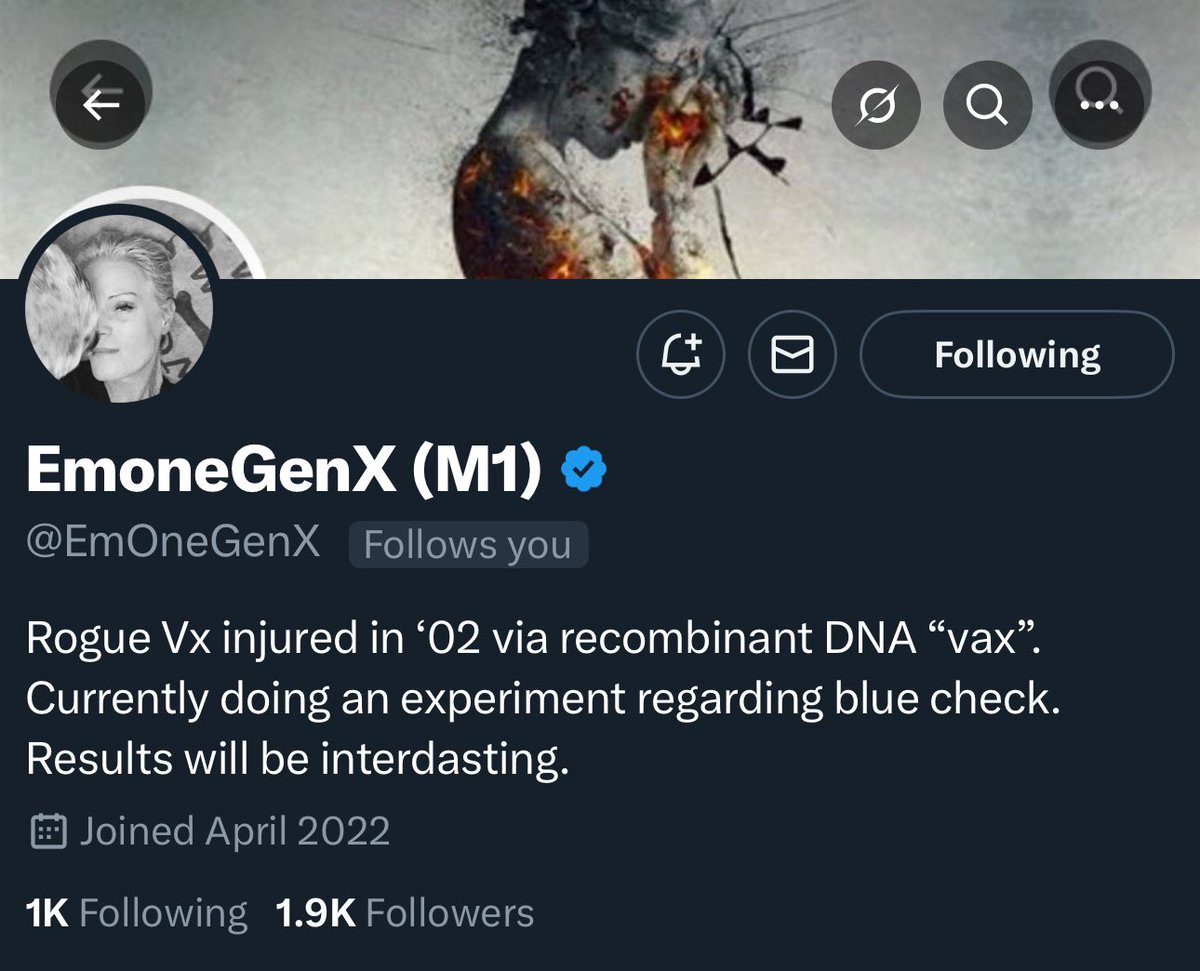Image resolution: width=1200 pixels, height=971 pixels.
Task: Open the 1.9K Followers list
Action: (x=404, y=913)
